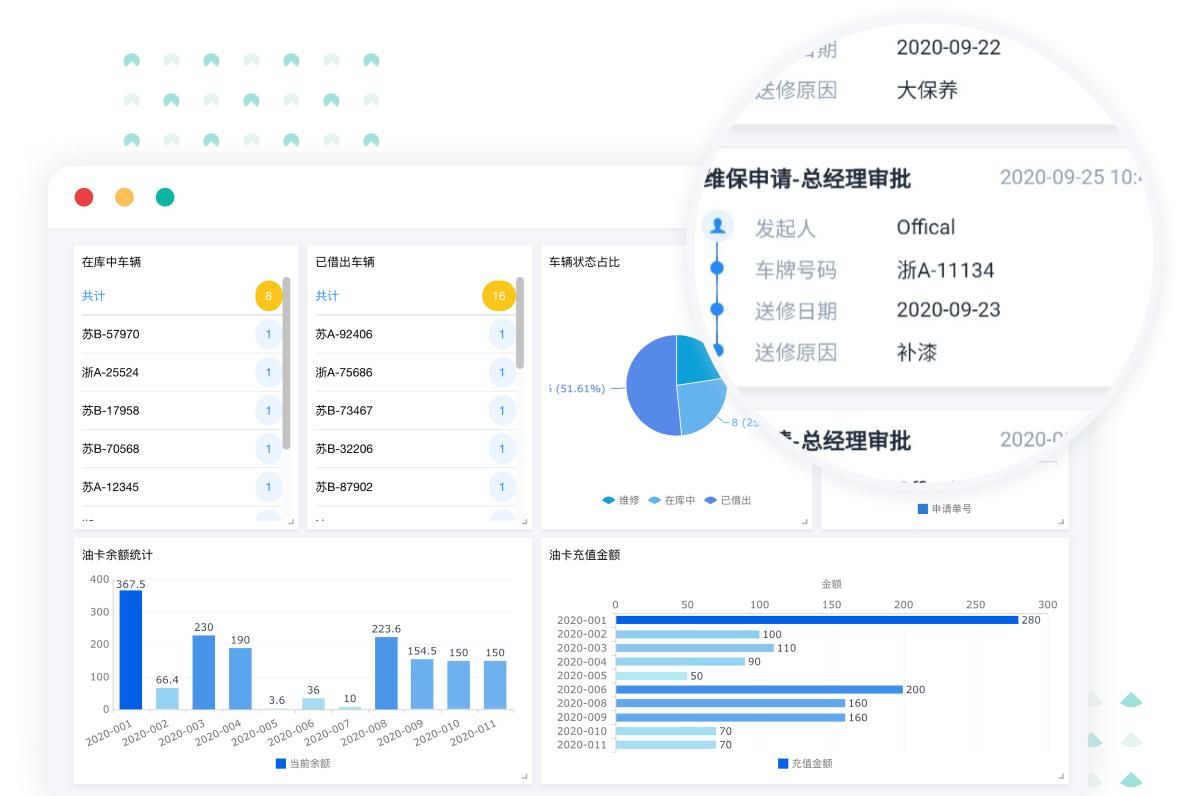Click resize handle of the 申请单号 chart panel
The width and height of the screenshot is (1202, 796).
tap(1062, 522)
